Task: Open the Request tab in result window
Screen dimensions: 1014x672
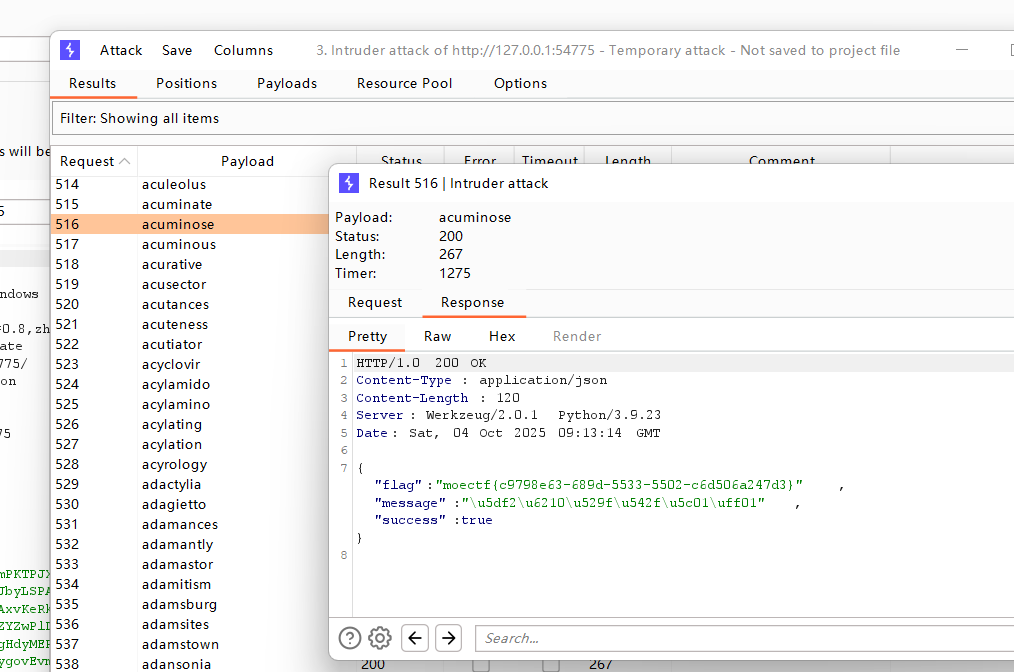Action: pos(375,302)
